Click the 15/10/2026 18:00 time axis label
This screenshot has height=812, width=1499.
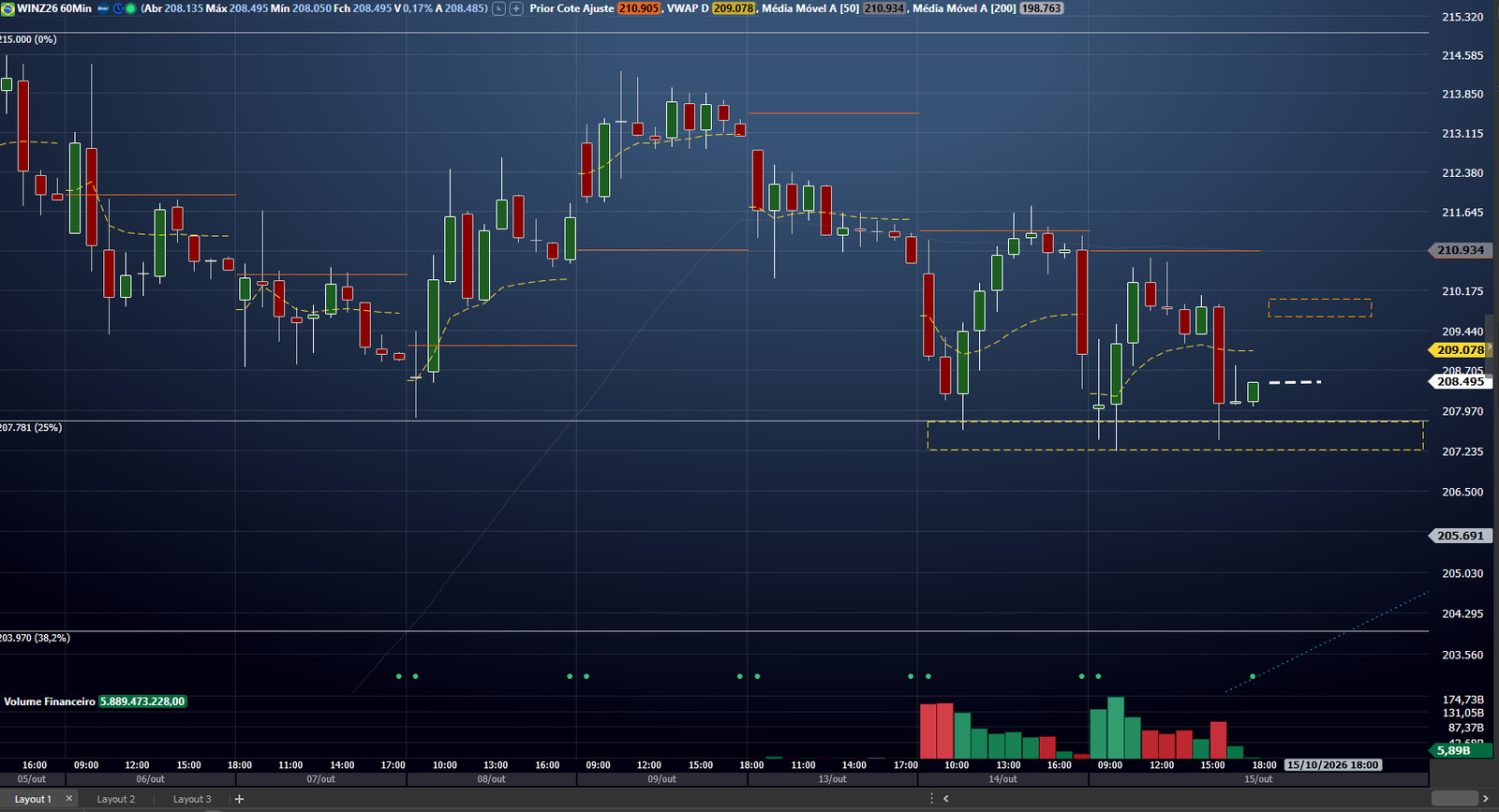(x=1332, y=765)
